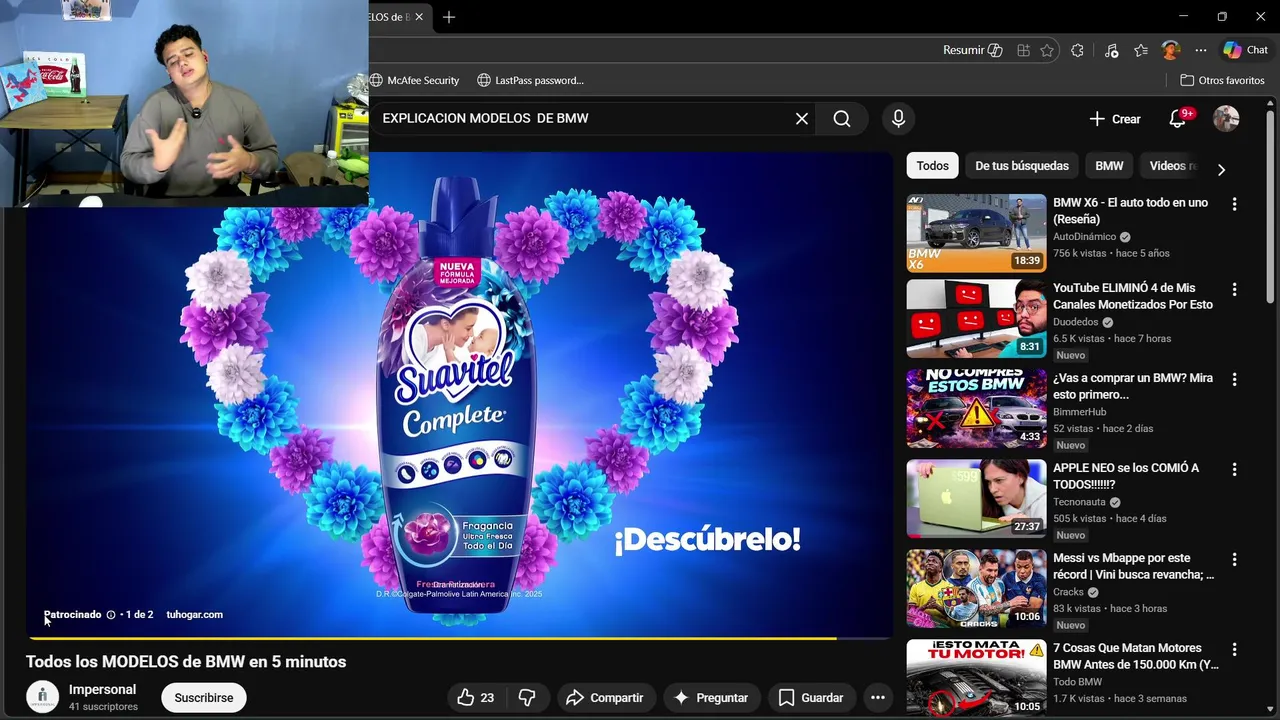
Task: Open options menu for APPLE NEO video
Action: pyautogui.click(x=1234, y=469)
